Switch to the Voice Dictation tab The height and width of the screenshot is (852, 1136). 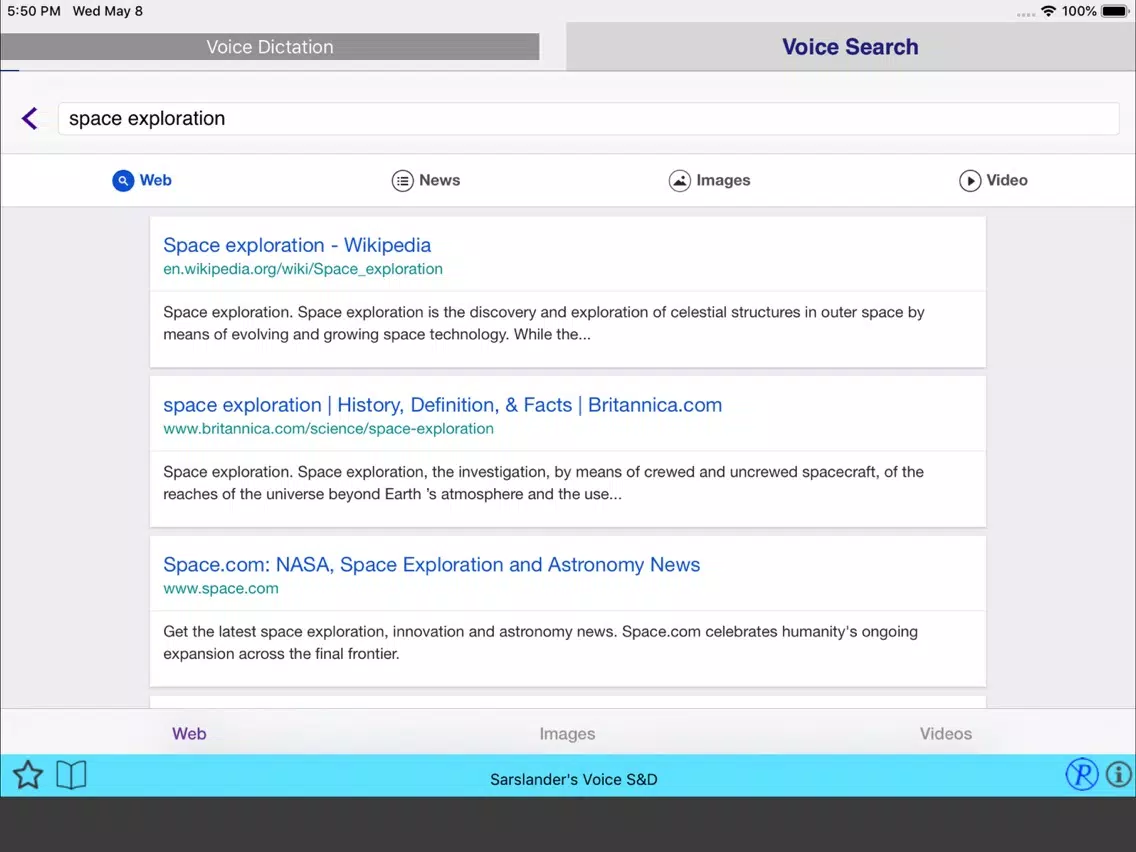(x=270, y=47)
